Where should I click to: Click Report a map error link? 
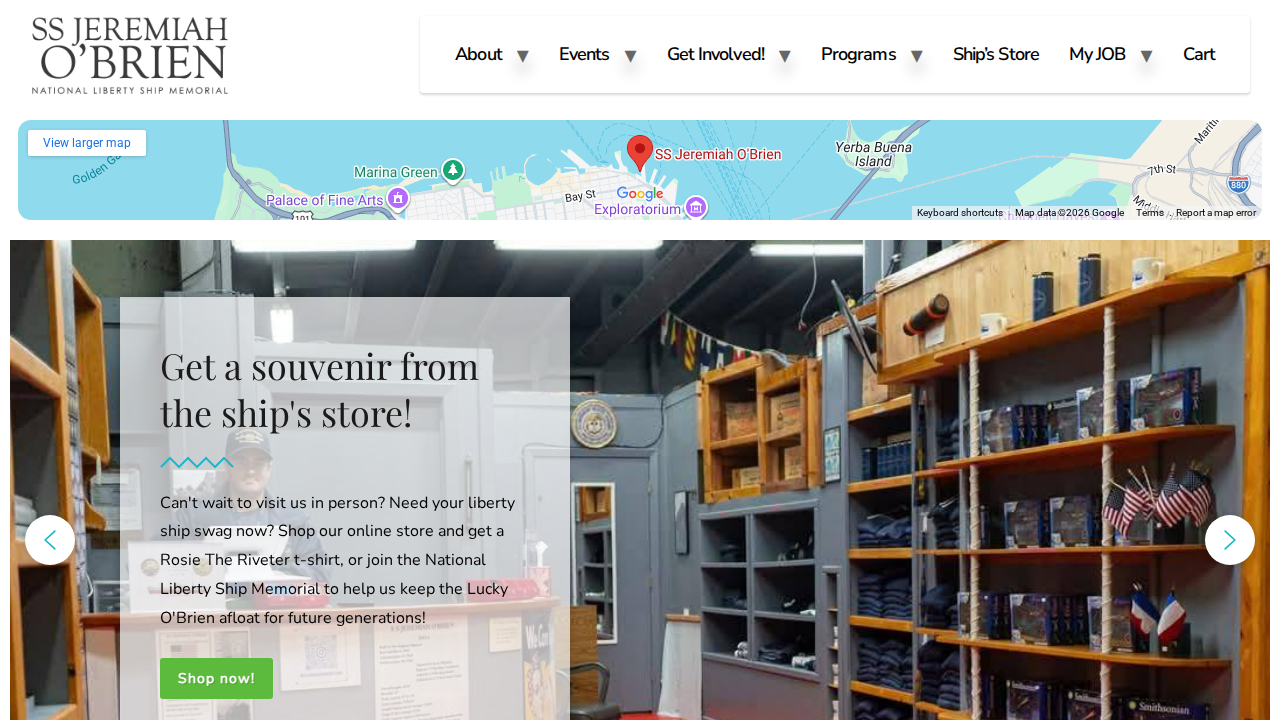1216,213
